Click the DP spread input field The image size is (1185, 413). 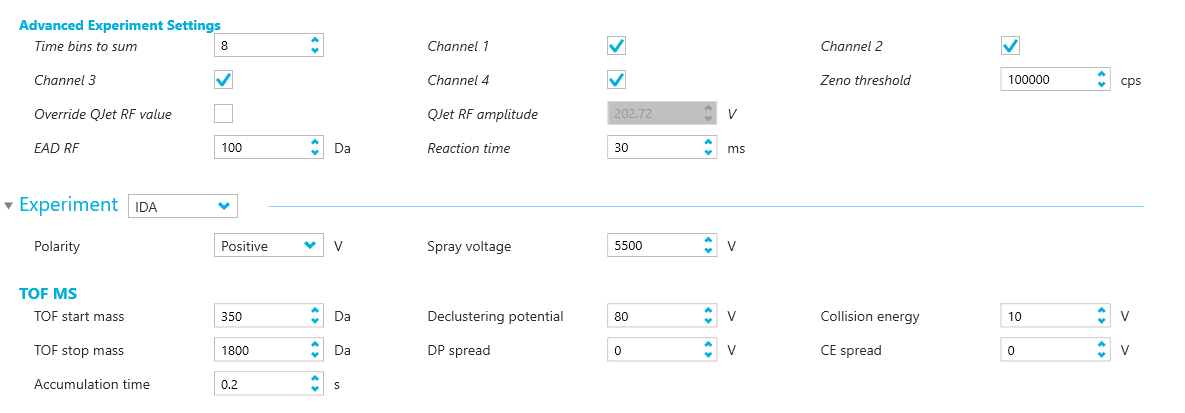[653, 351]
